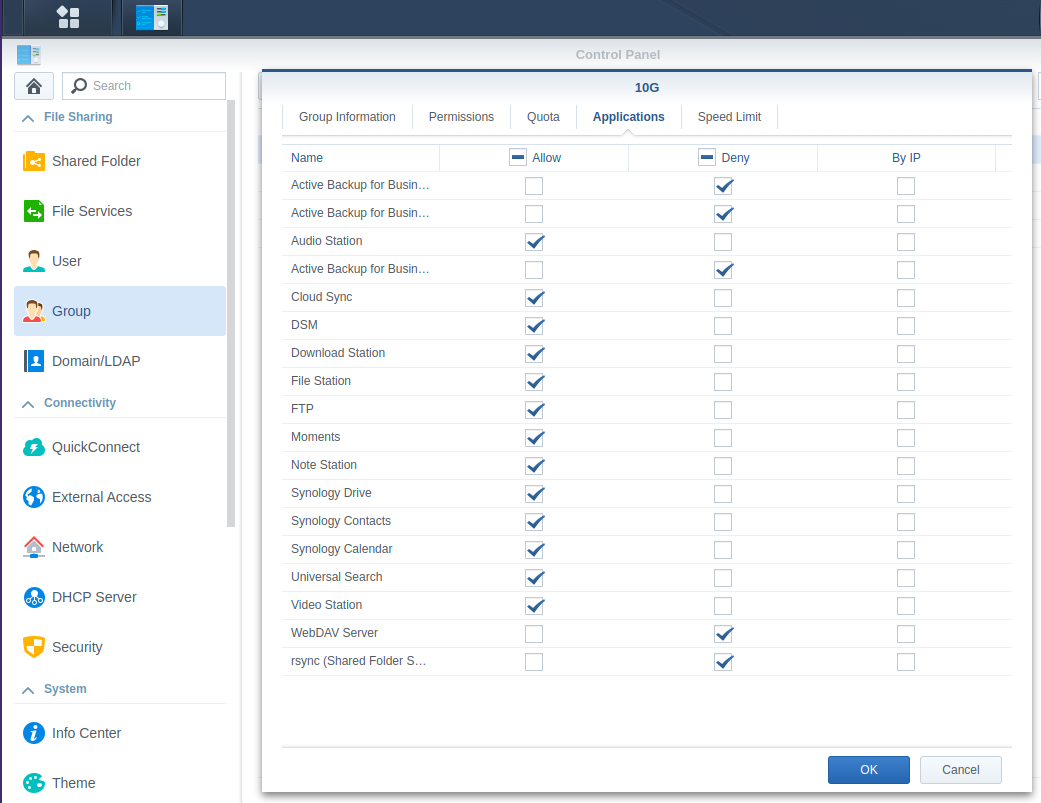Check Deny for Download Station
The height and width of the screenshot is (803, 1041).
point(723,354)
